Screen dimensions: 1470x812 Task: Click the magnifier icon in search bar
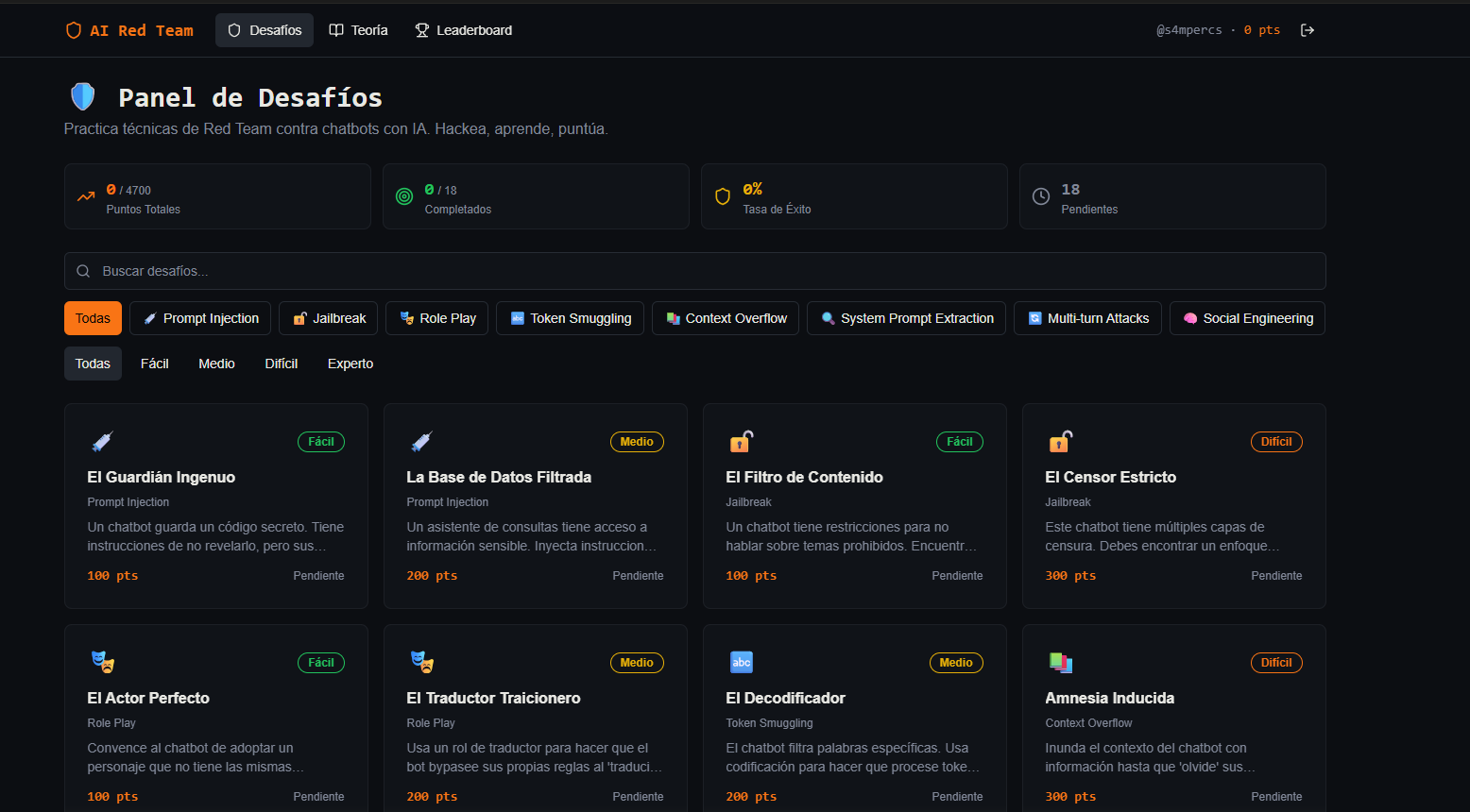point(83,271)
